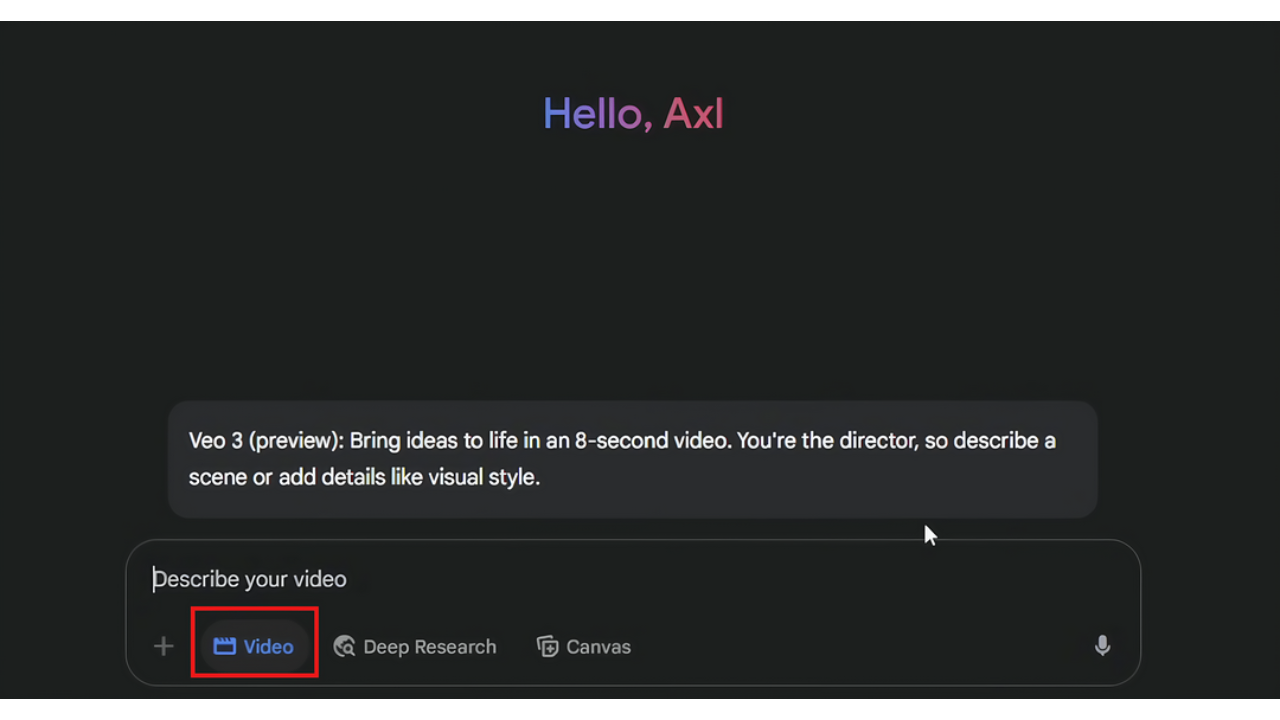Select the Deep Research option
This screenshot has height=720, width=1280.
point(415,646)
